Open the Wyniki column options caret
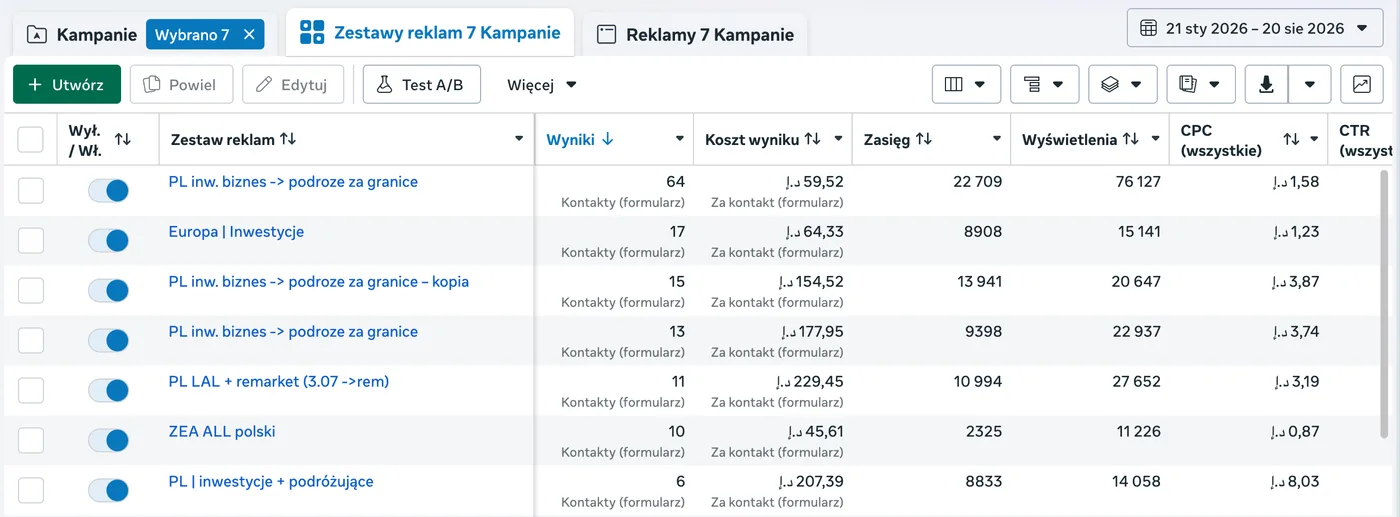This screenshot has width=1400, height=517. 679,139
